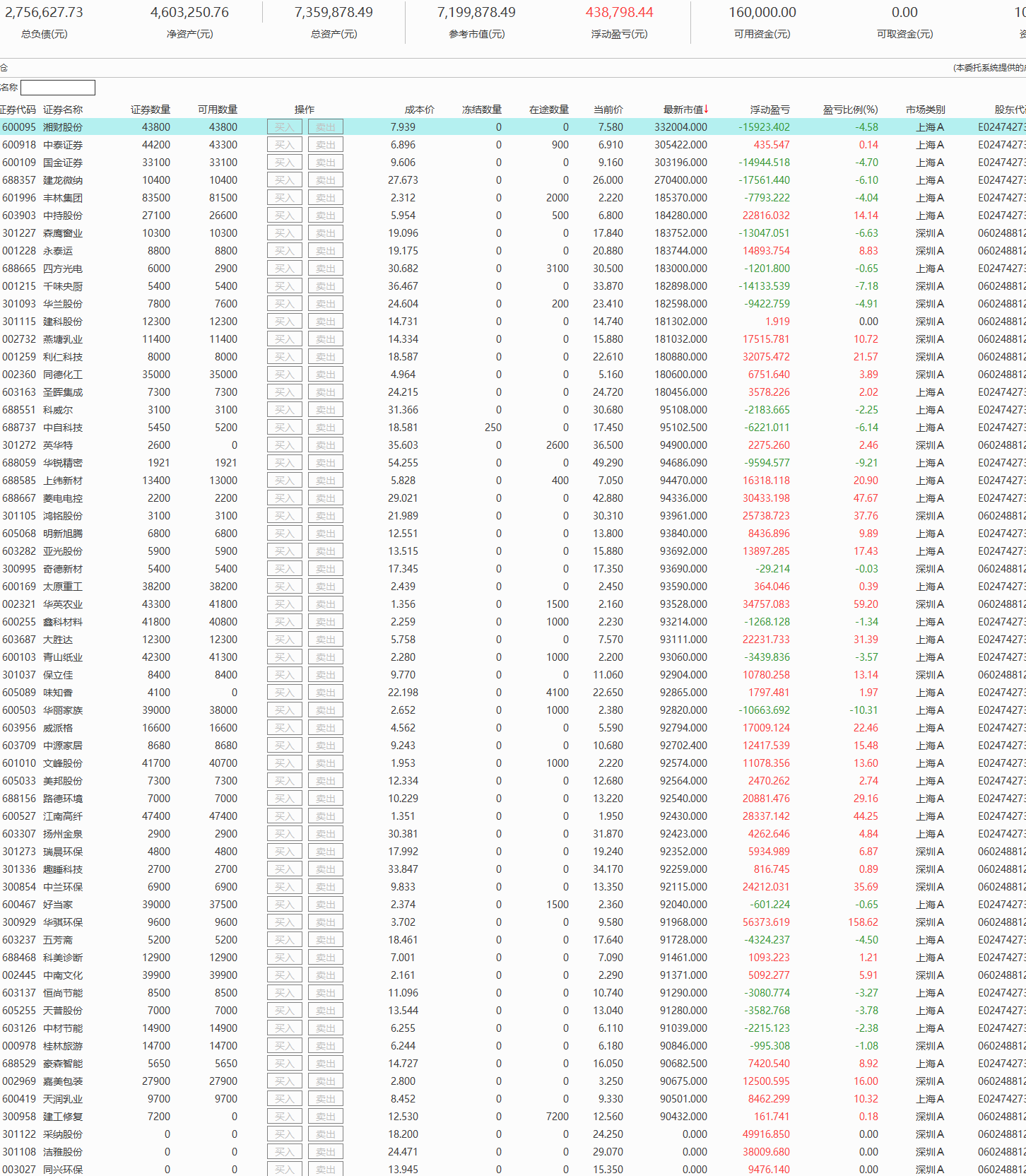Focus the 名称 search input box
Viewport: 1026px width, 1176px height.
pyautogui.click(x=58, y=88)
